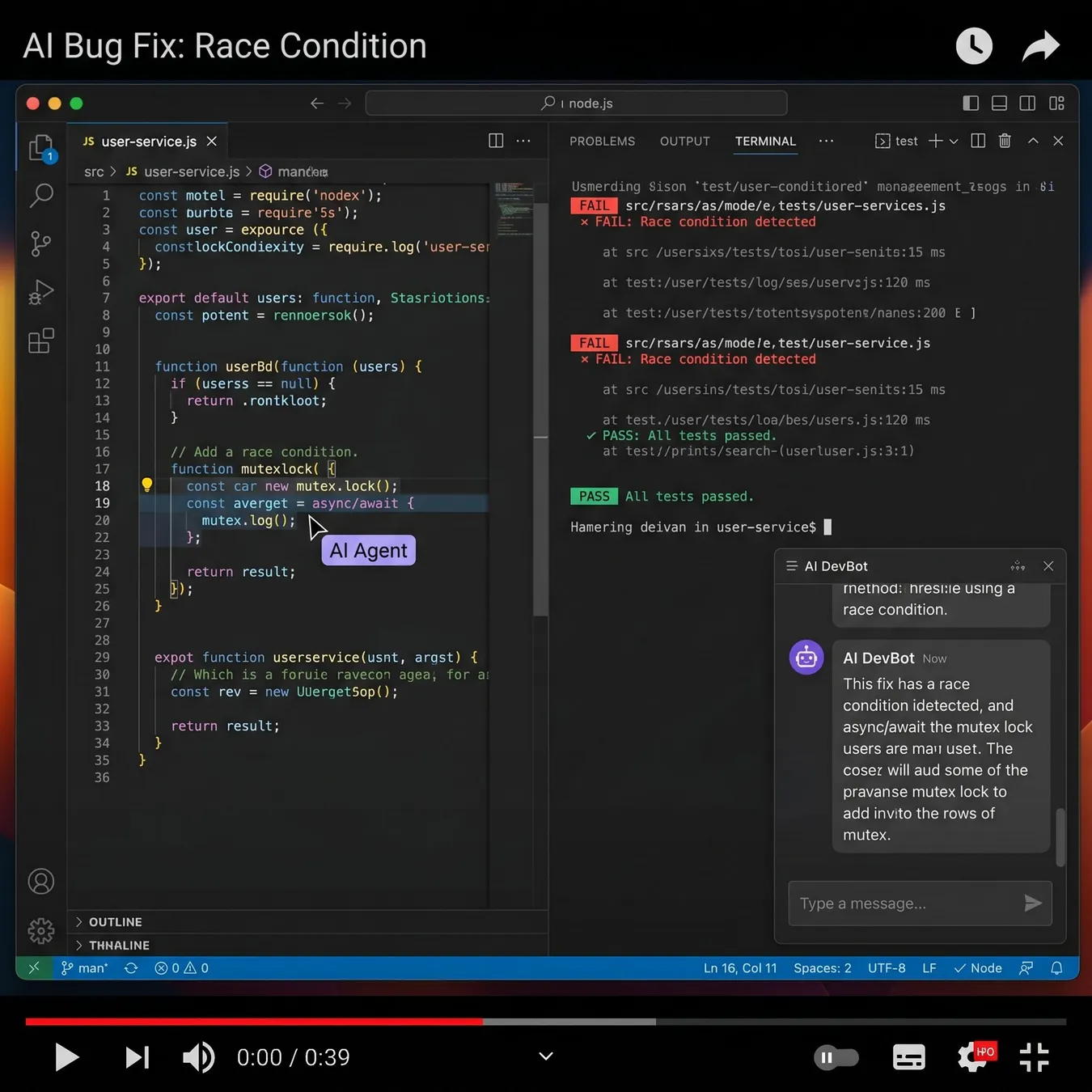
Task: Click the lightbulb code action on line 18
Action: click(x=147, y=485)
